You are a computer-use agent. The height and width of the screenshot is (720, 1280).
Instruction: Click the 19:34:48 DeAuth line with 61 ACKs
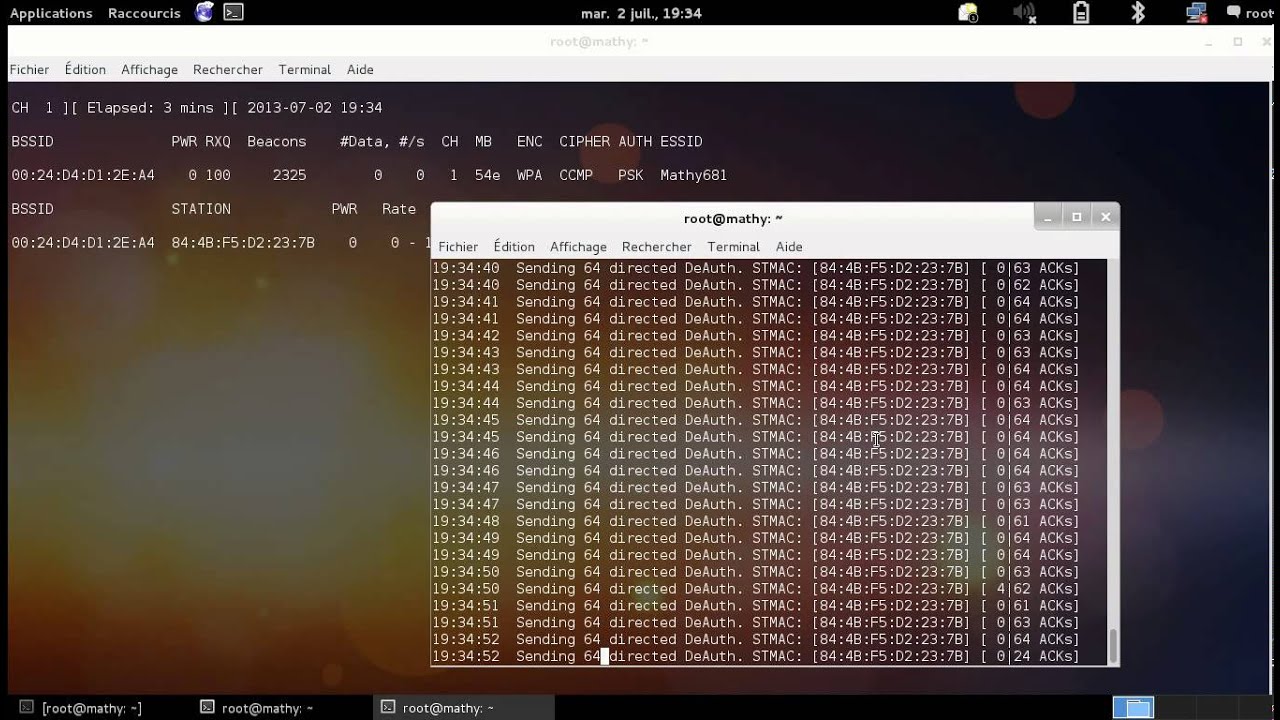756,521
